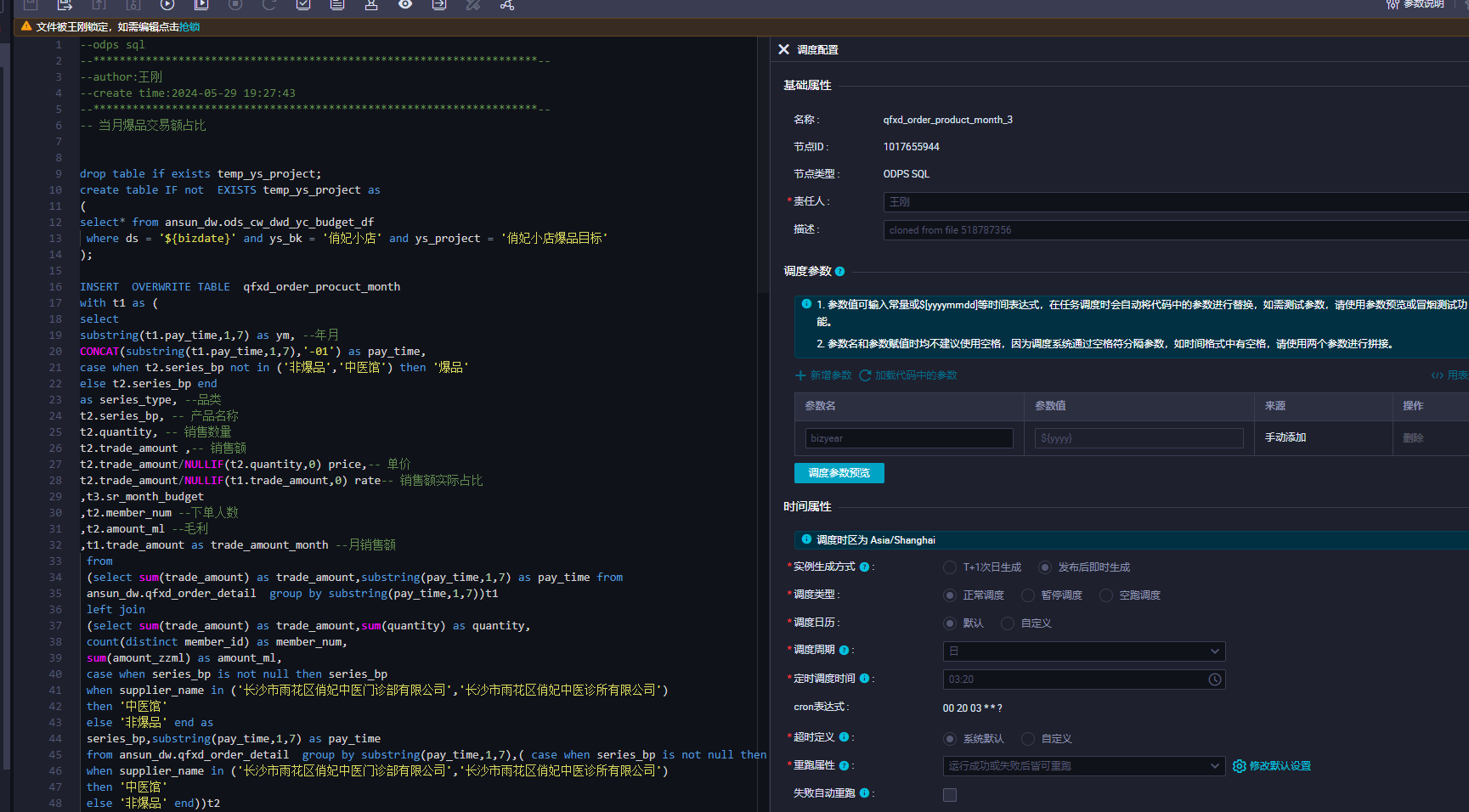
Task: Select the 发布后即时生成 radio option
Action: (x=1045, y=567)
